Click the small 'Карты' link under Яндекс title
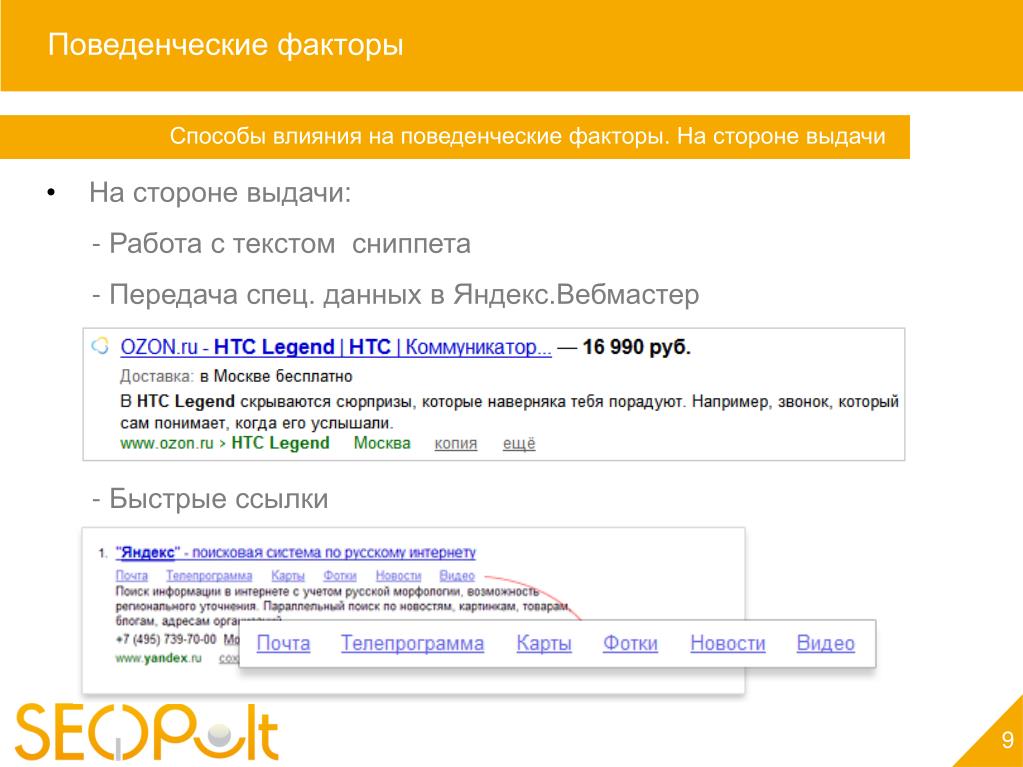Image resolution: width=1023 pixels, height=767 pixels. pos(288,576)
